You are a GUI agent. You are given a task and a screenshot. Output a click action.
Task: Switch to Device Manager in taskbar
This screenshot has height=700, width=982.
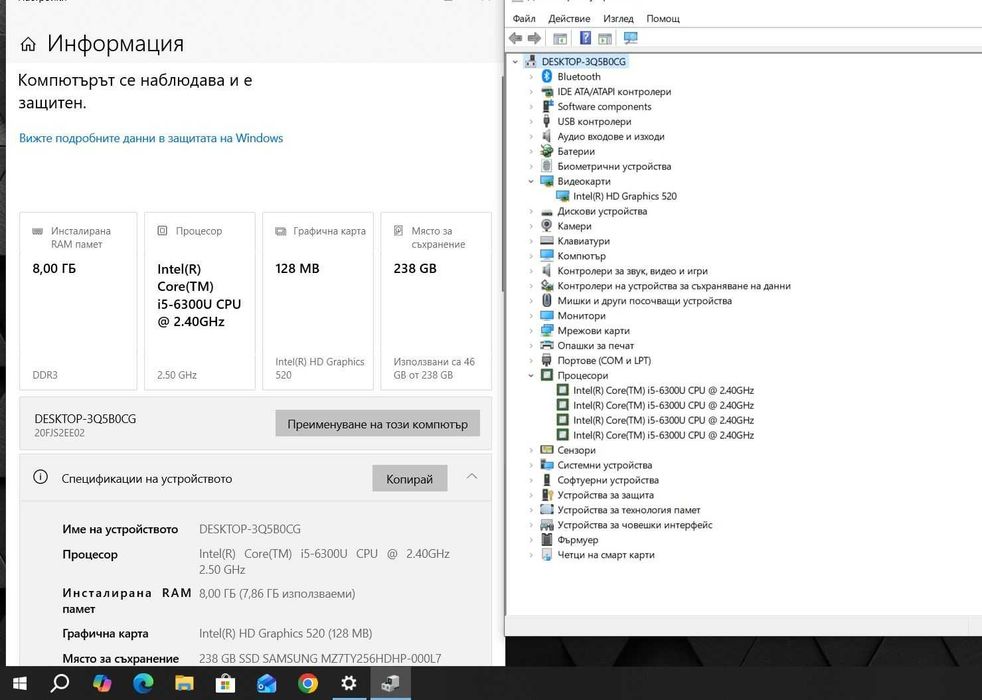(x=391, y=683)
